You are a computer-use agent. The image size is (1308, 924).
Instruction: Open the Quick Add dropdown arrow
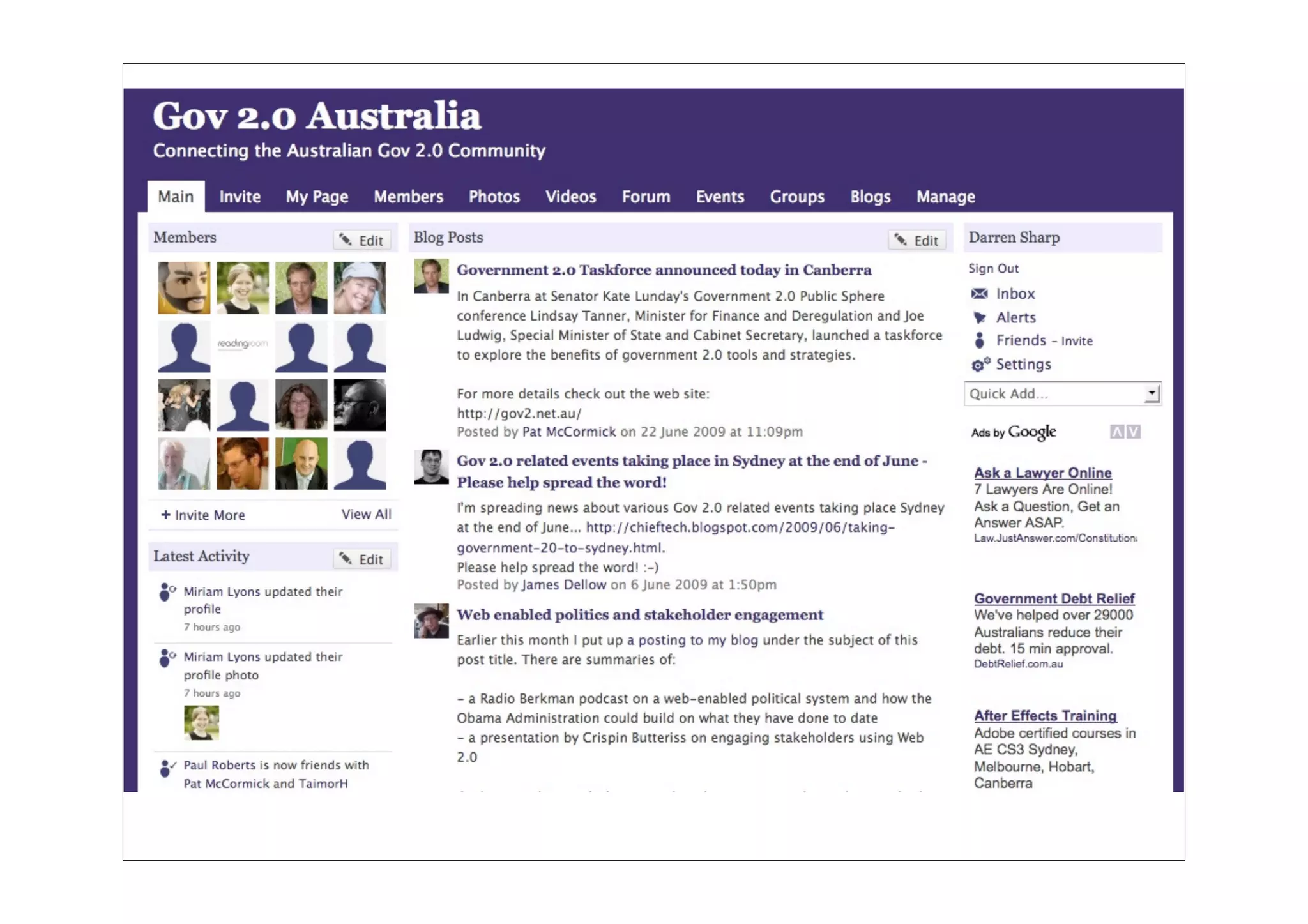1152,393
